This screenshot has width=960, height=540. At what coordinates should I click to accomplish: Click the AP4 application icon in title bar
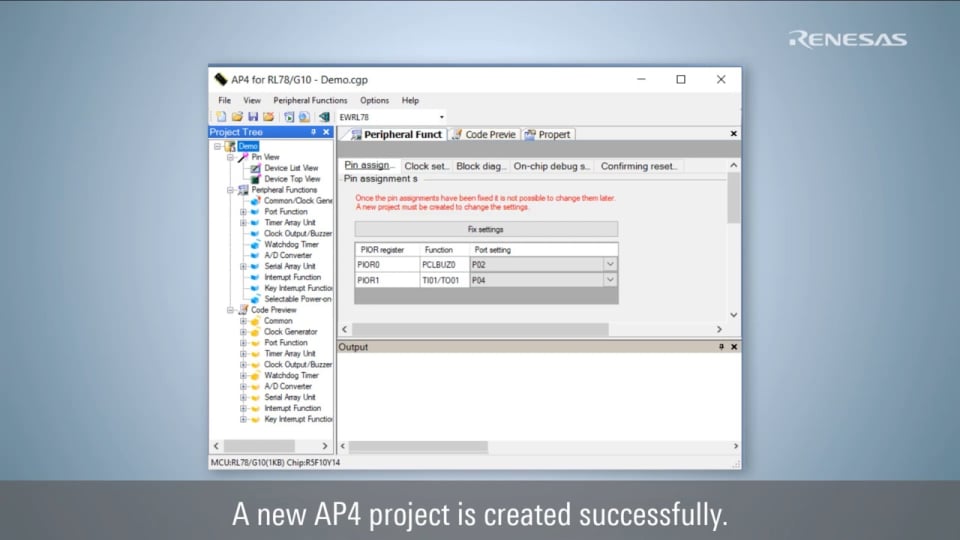[220, 80]
